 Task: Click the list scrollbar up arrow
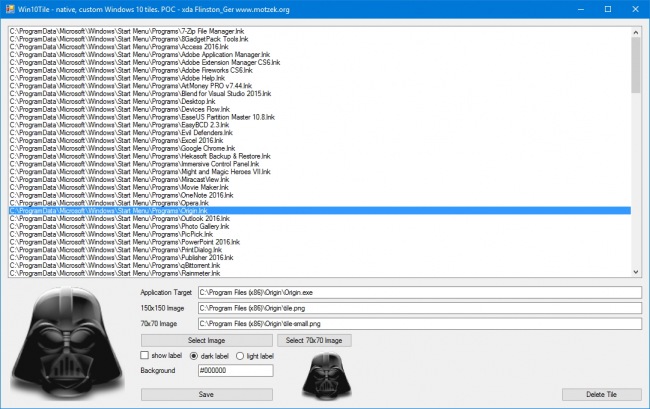click(635, 32)
